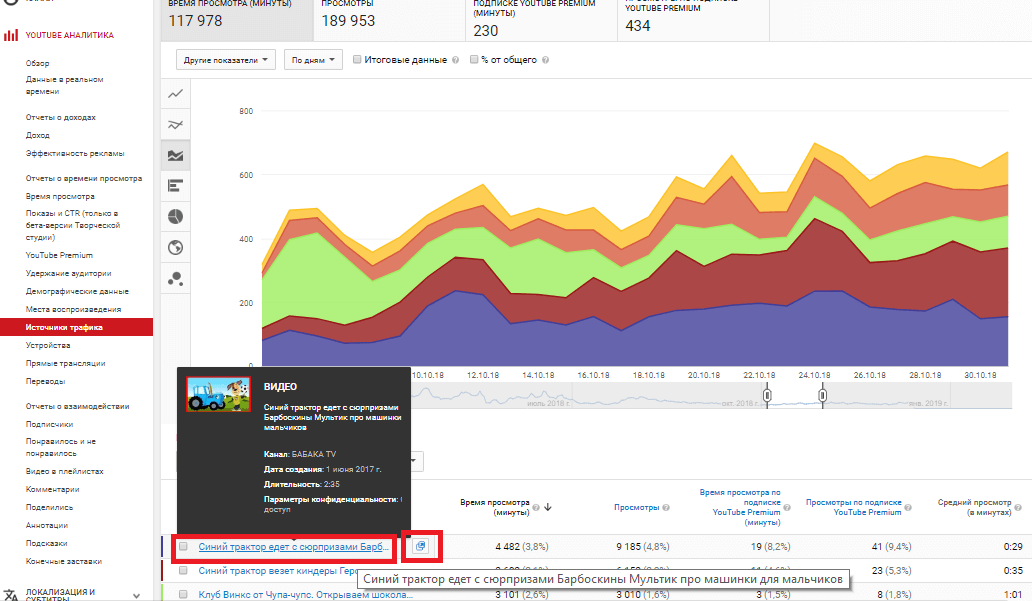Expand the По дням dropdown
Viewport: 1032px width, 601px height.
pyautogui.click(x=313, y=59)
